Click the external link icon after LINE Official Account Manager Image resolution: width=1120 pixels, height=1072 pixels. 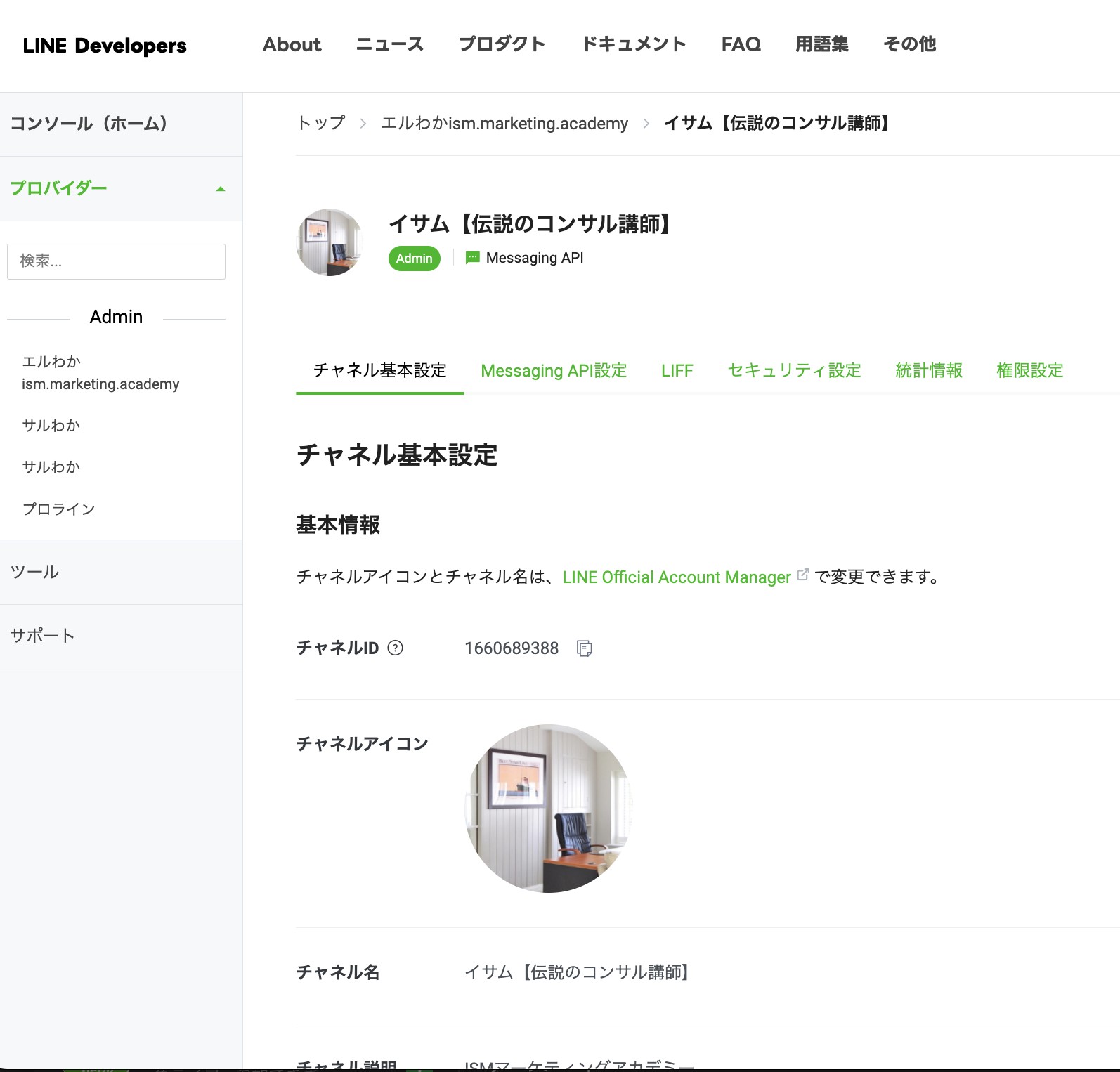click(x=803, y=575)
